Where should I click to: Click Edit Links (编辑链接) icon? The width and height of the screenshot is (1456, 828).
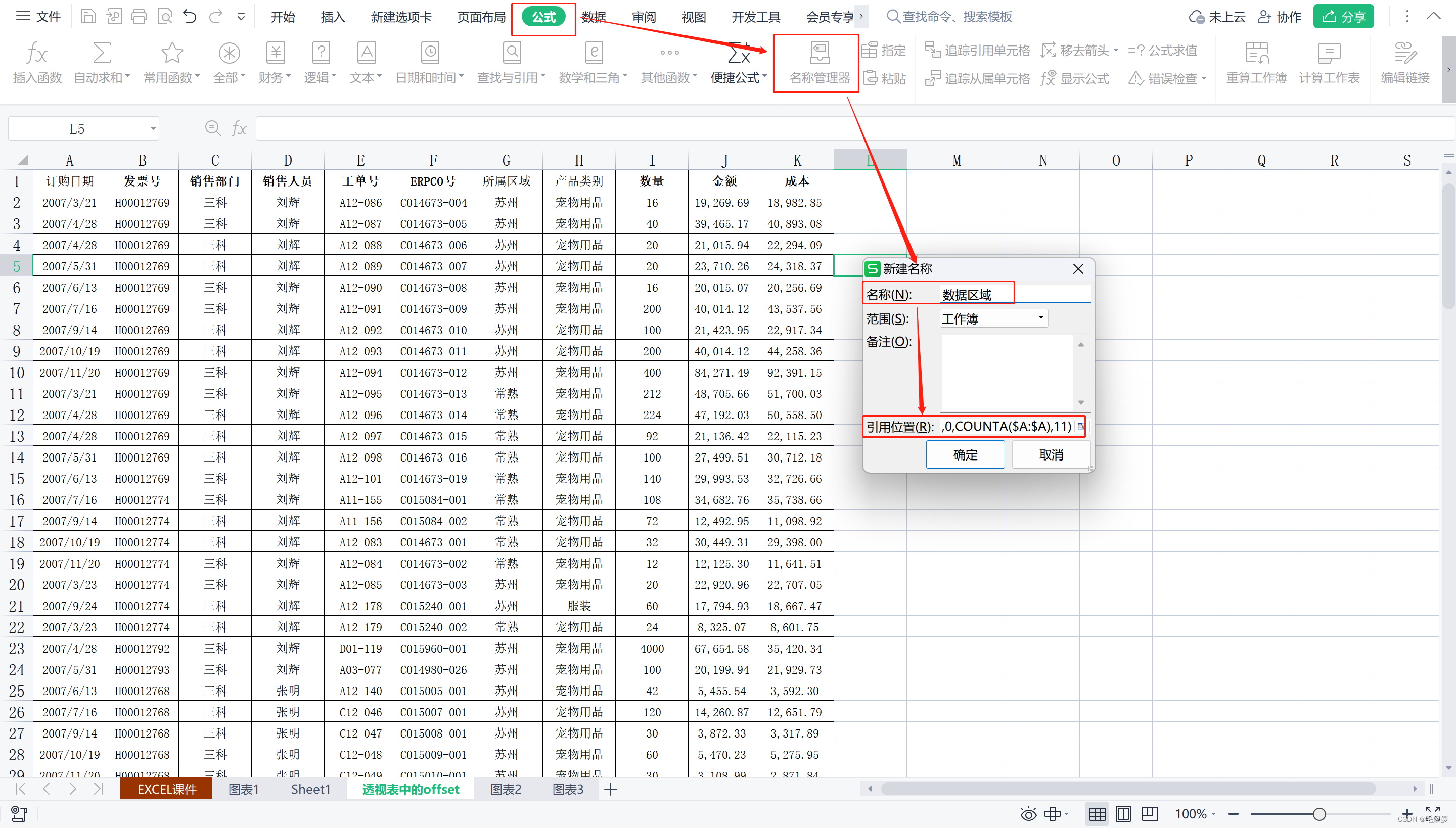(x=1405, y=63)
